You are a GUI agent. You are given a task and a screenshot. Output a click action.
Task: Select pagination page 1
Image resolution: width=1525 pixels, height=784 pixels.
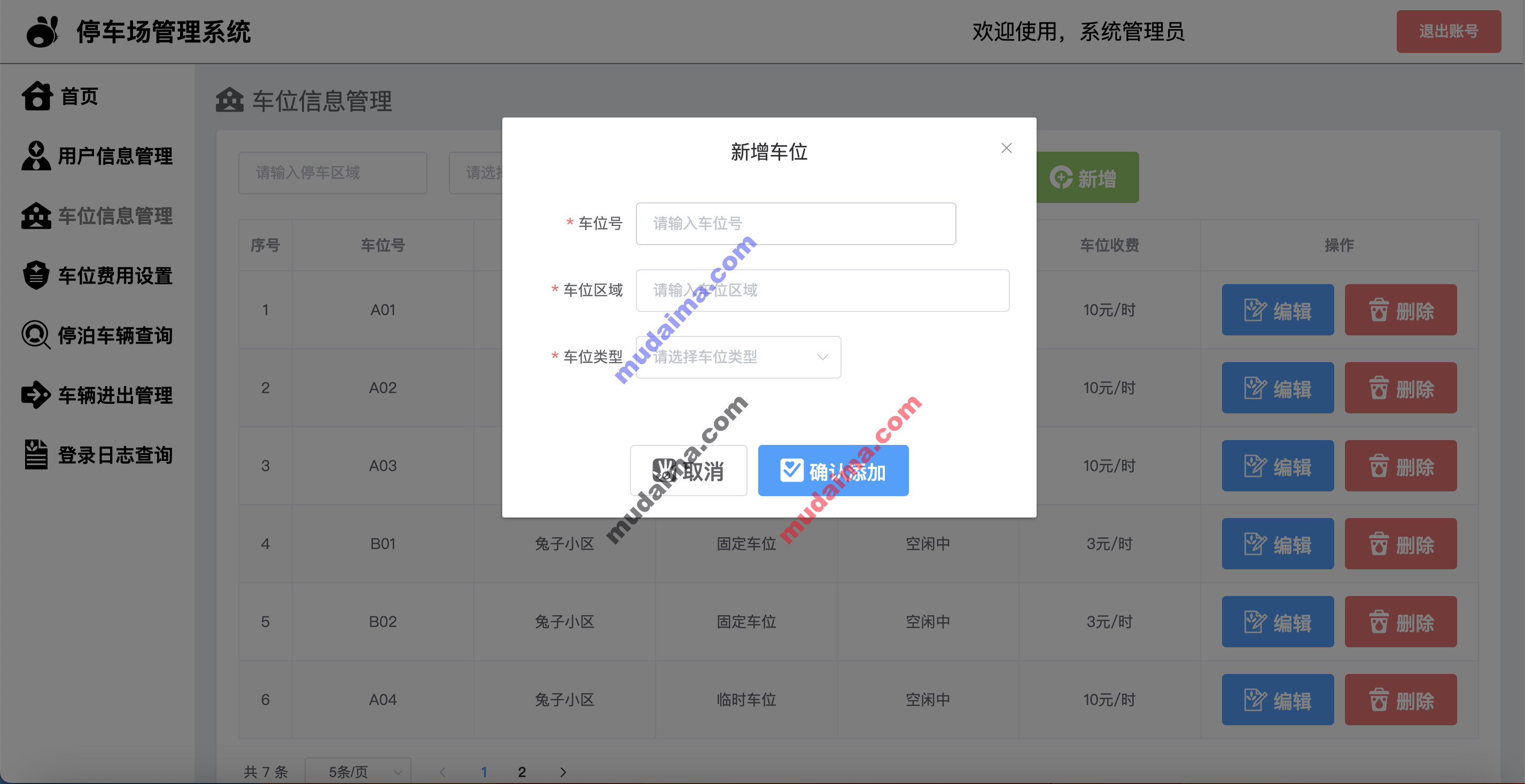[484, 772]
